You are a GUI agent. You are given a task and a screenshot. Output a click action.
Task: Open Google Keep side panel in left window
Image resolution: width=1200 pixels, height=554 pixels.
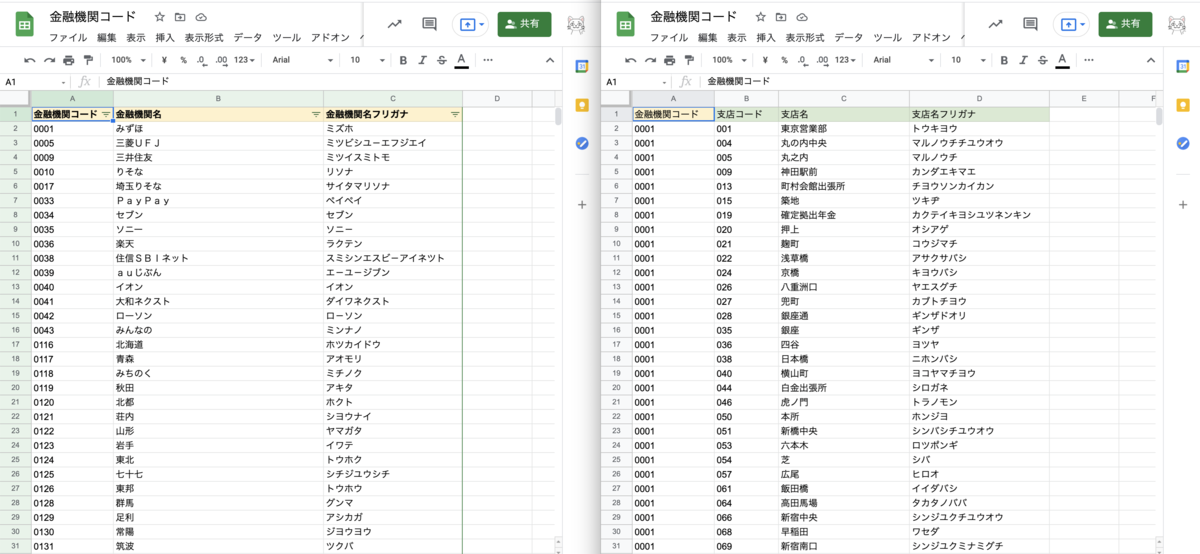tap(582, 105)
